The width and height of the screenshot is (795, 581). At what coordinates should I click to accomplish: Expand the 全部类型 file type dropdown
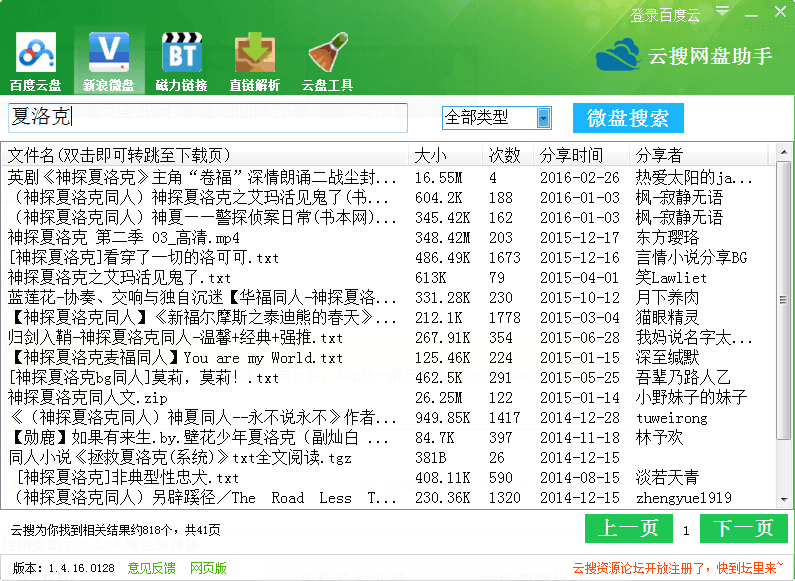(x=544, y=118)
